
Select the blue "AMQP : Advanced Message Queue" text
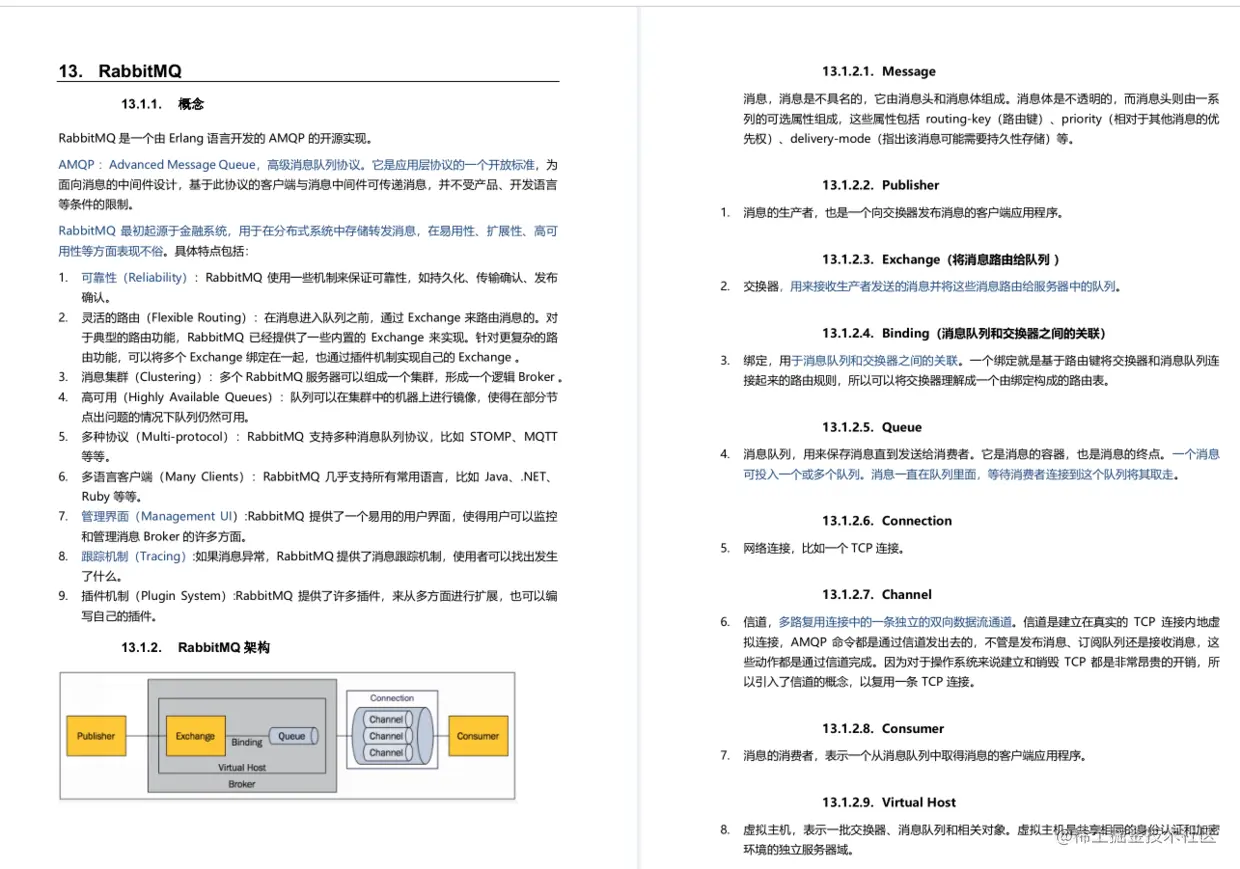tap(158, 164)
